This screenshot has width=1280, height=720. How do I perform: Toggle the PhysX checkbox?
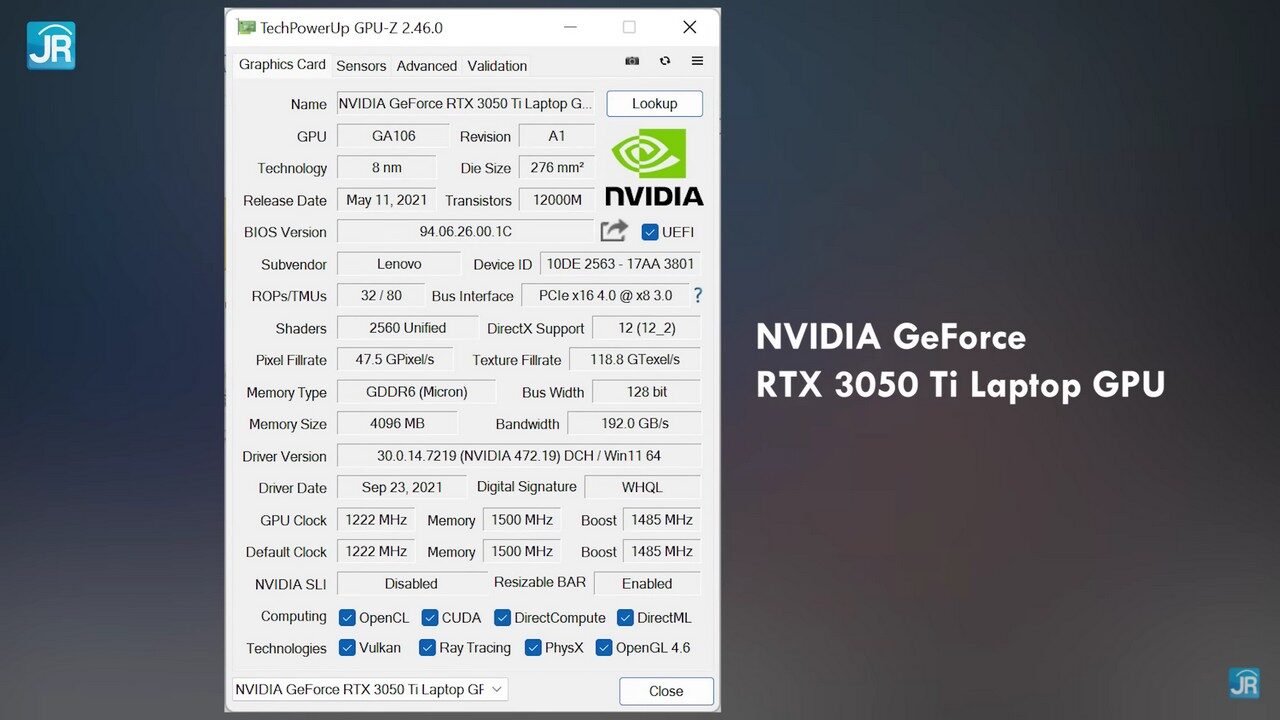pos(533,647)
